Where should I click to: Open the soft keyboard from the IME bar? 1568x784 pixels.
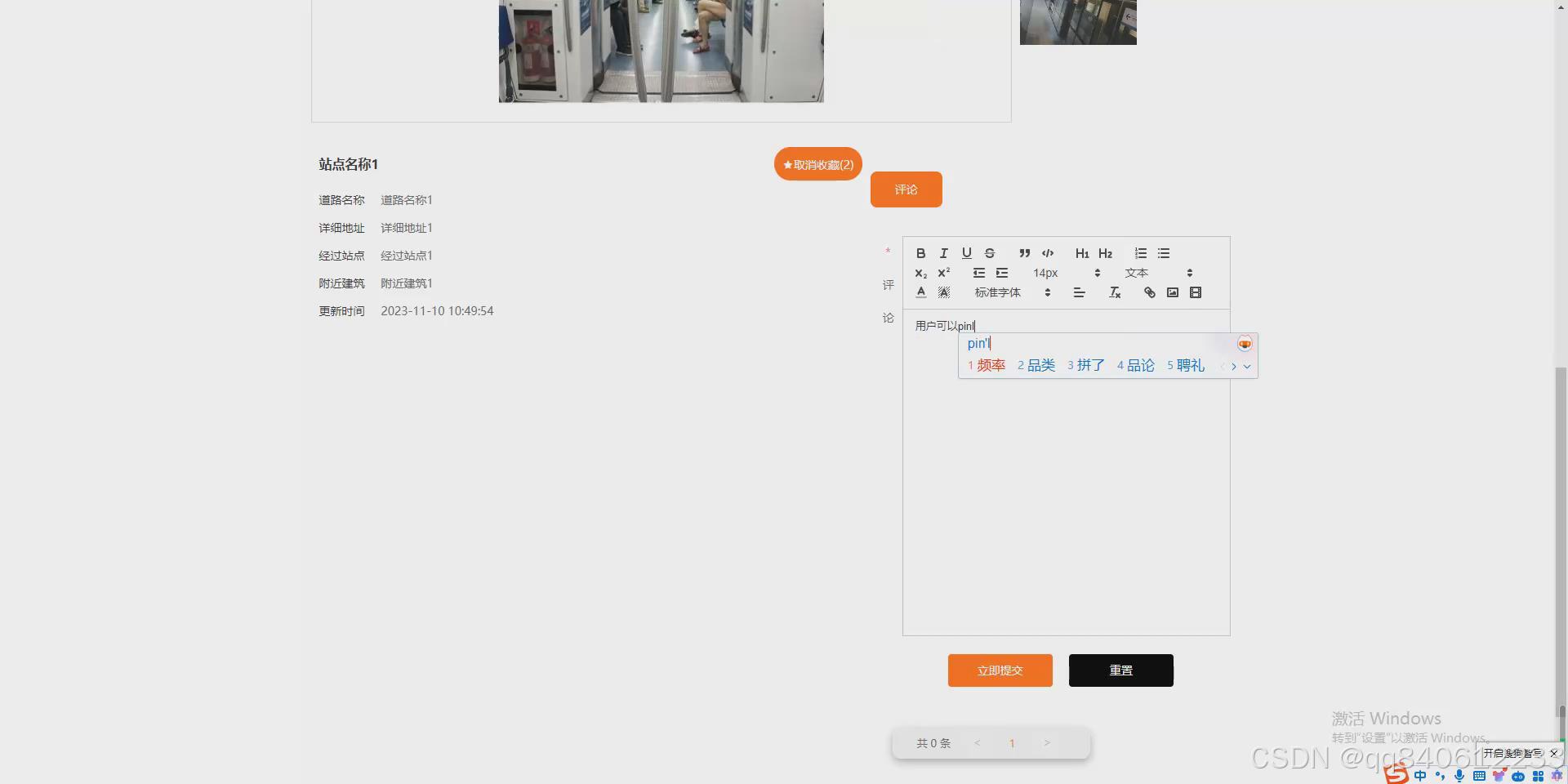click(x=1479, y=776)
